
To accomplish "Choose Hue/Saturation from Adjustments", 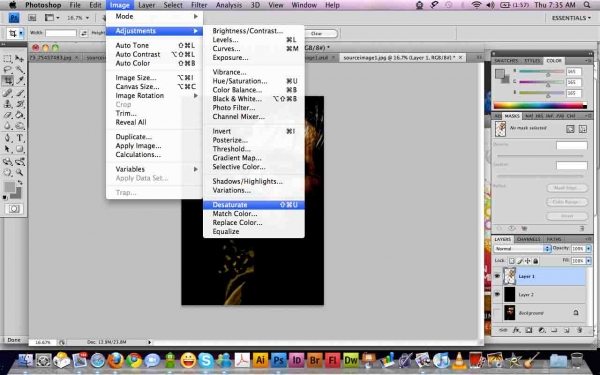I will 254,81.
